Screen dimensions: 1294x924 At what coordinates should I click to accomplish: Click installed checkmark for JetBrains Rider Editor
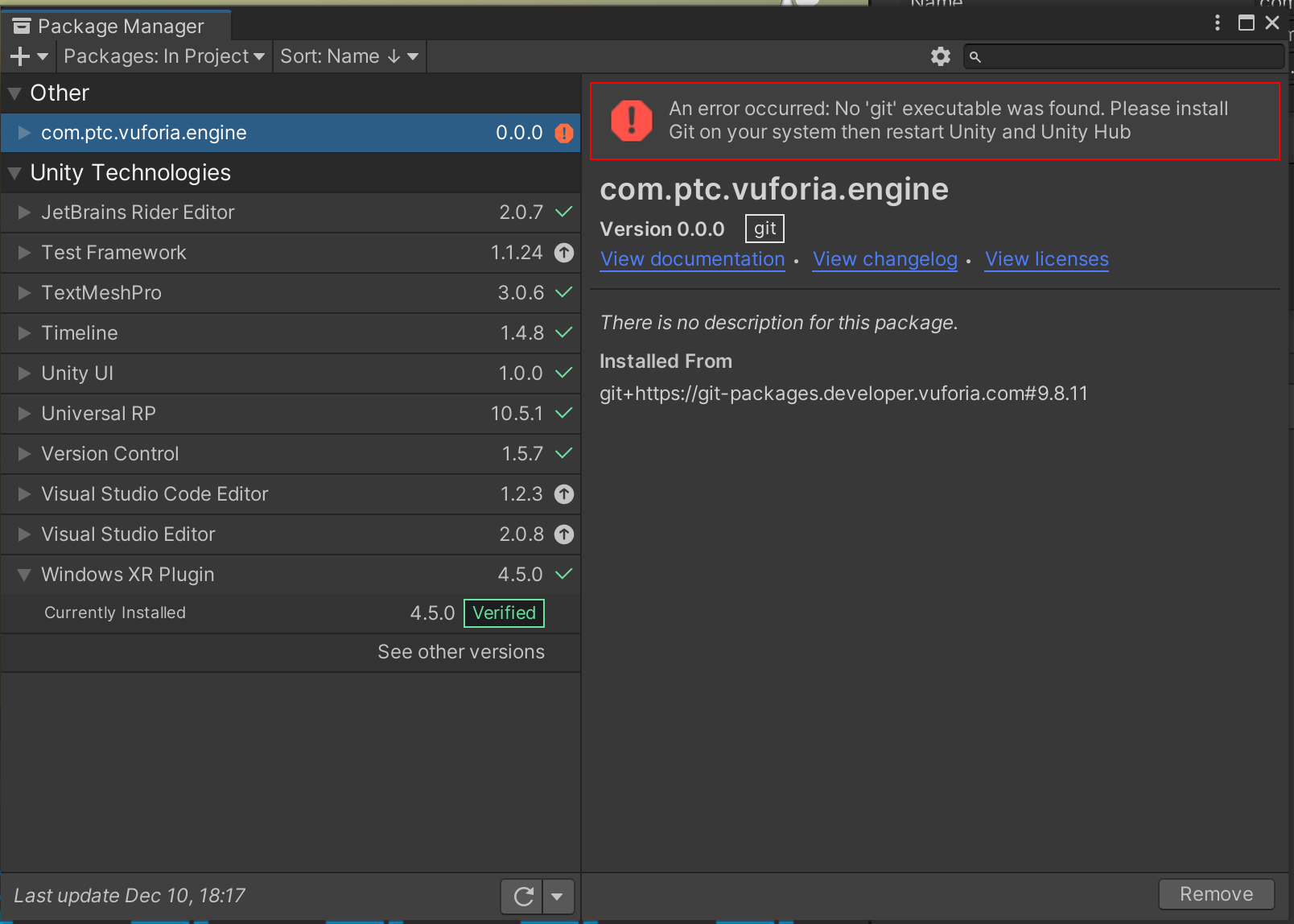pyautogui.click(x=564, y=212)
